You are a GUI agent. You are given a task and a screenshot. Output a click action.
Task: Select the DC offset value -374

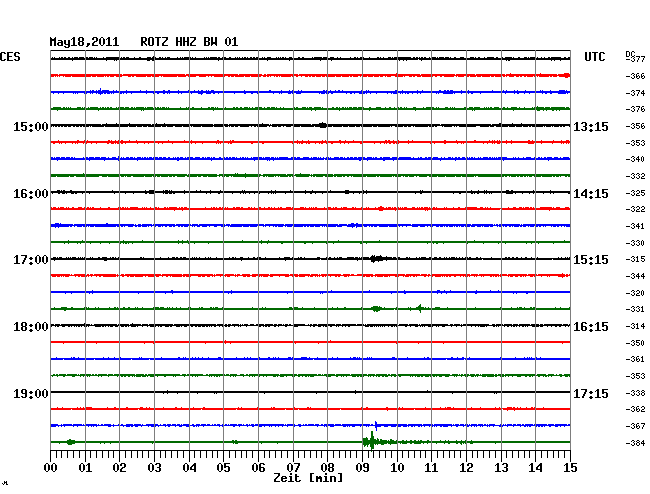pos(635,93)
